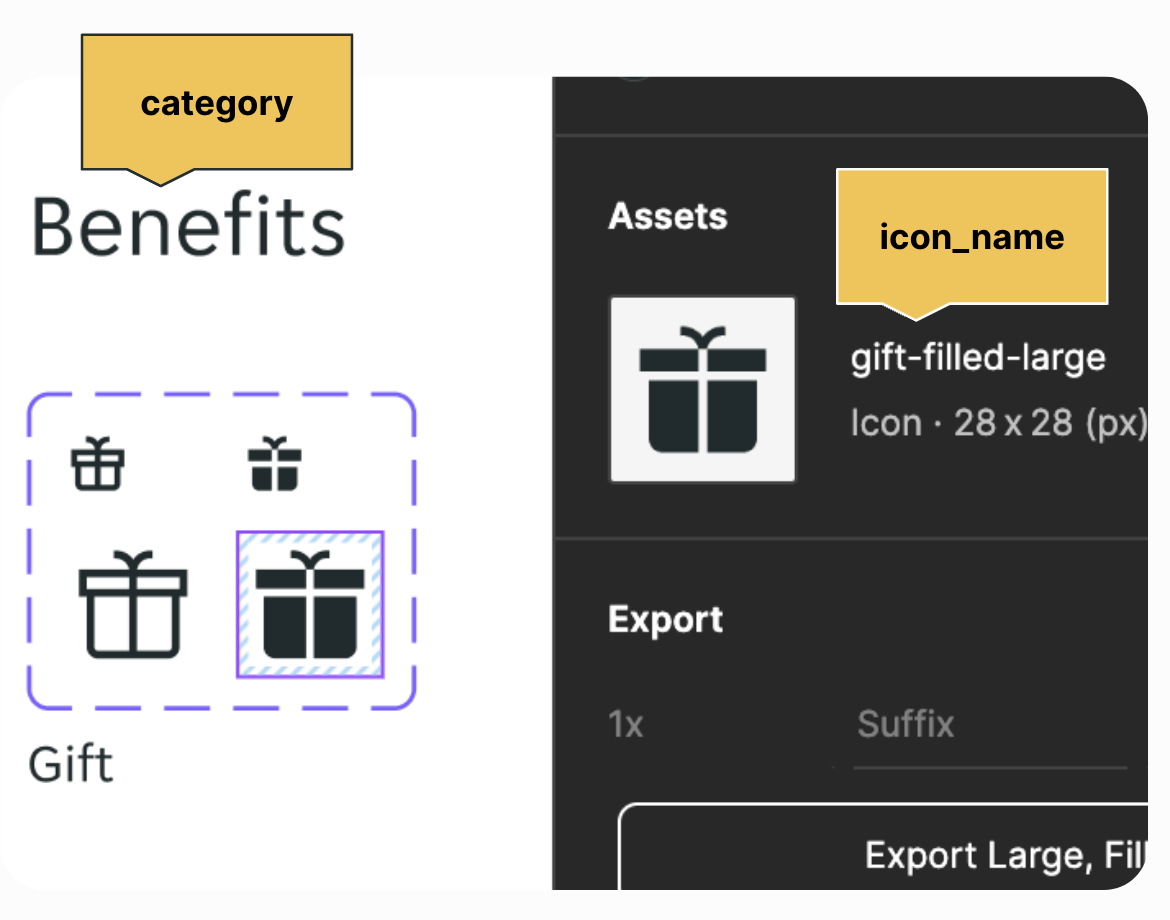
Task: Click the Icon 28 x 28 (px) text
Action: pyautogui.click(x=997, y=424)
